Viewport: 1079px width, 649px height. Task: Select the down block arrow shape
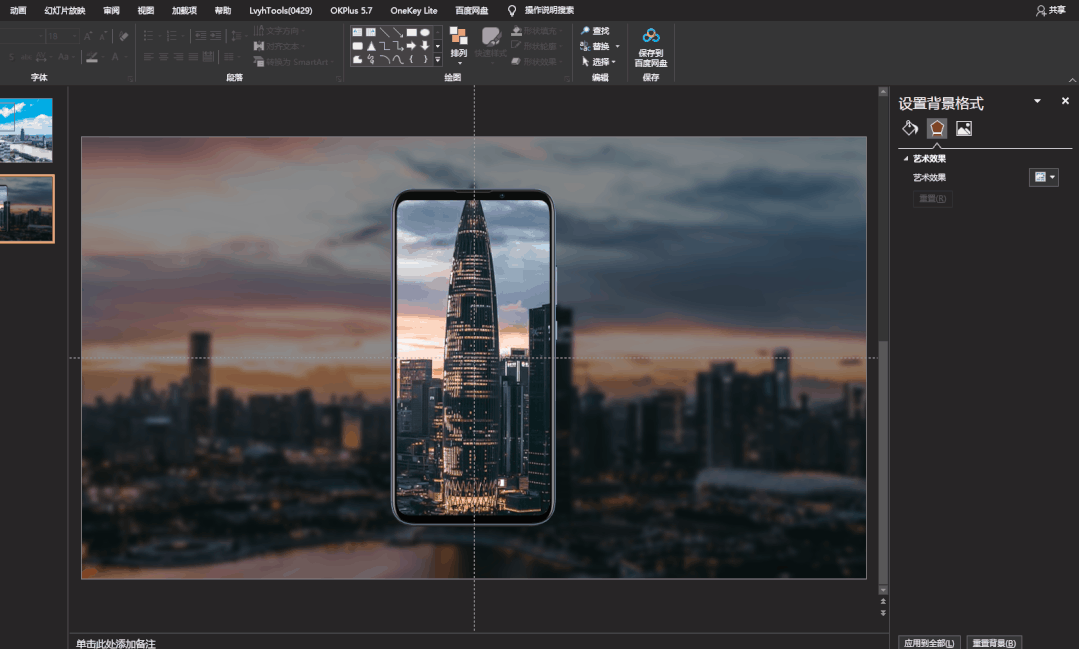point(425,46)
